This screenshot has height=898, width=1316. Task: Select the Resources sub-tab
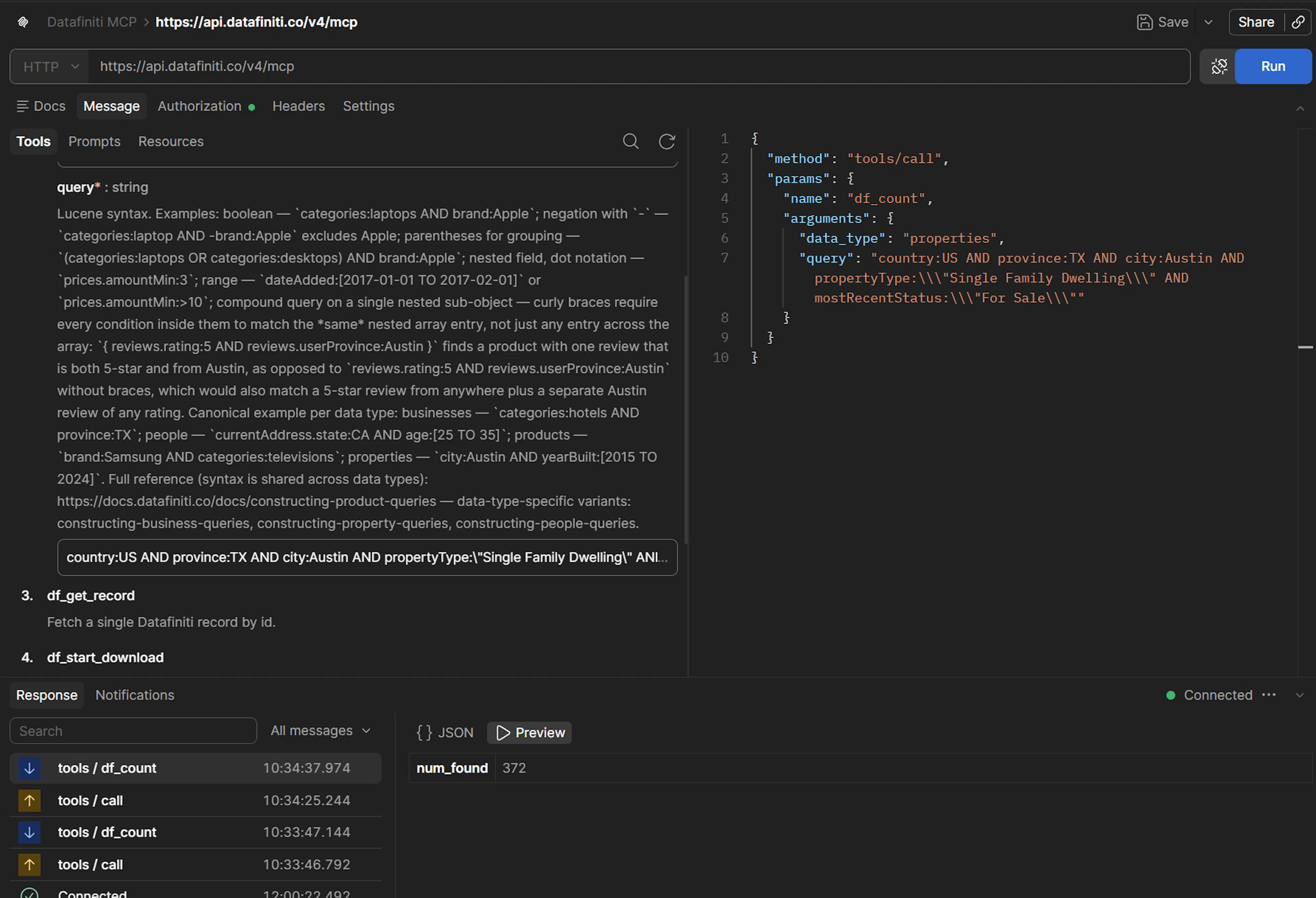(x=171, y=142)
